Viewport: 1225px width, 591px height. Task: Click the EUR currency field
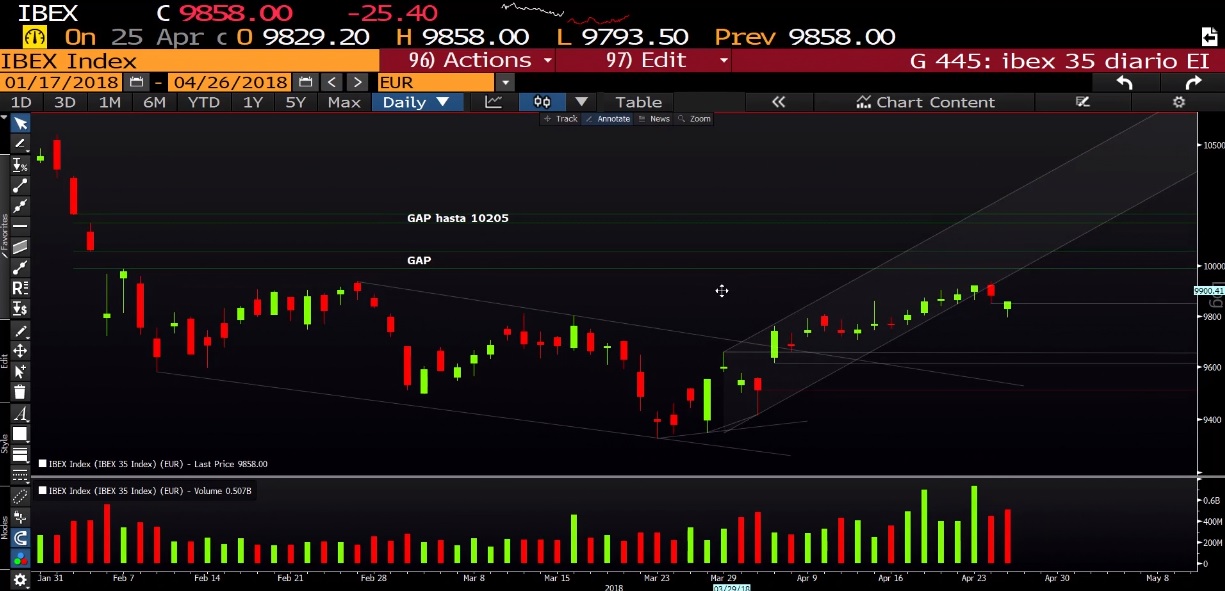436,82
